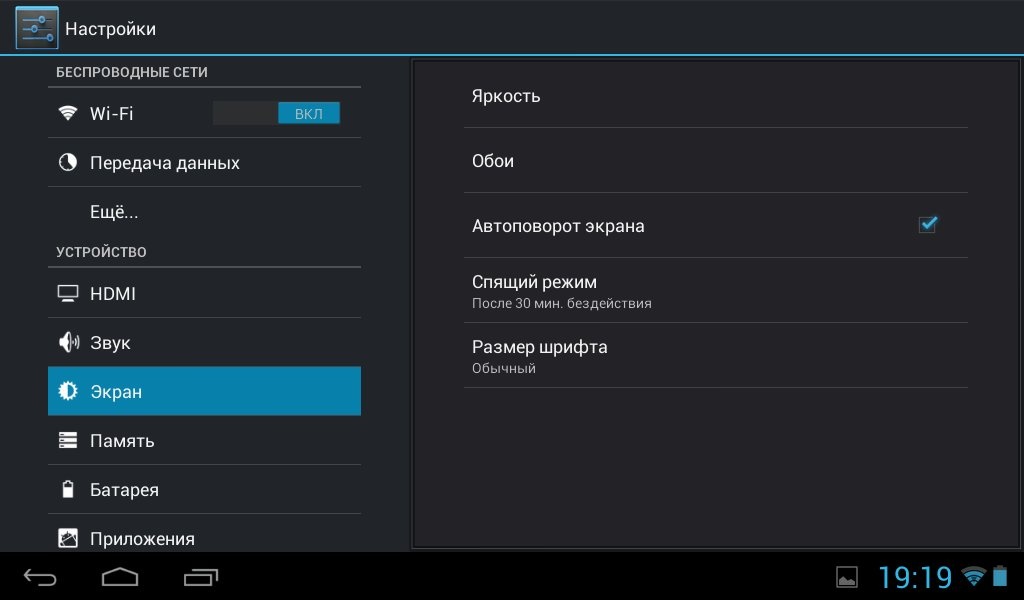1024x600 pixels.
Task: Open the Recent Apps switcher
Action: 201,577
